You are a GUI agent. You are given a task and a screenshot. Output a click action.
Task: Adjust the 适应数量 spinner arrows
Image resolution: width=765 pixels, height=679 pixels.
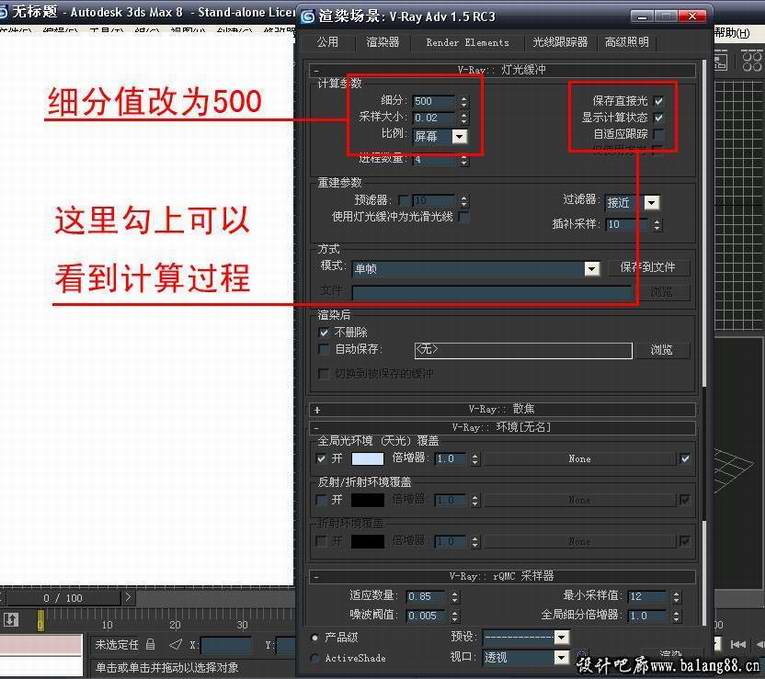click(x=455, y=597)
